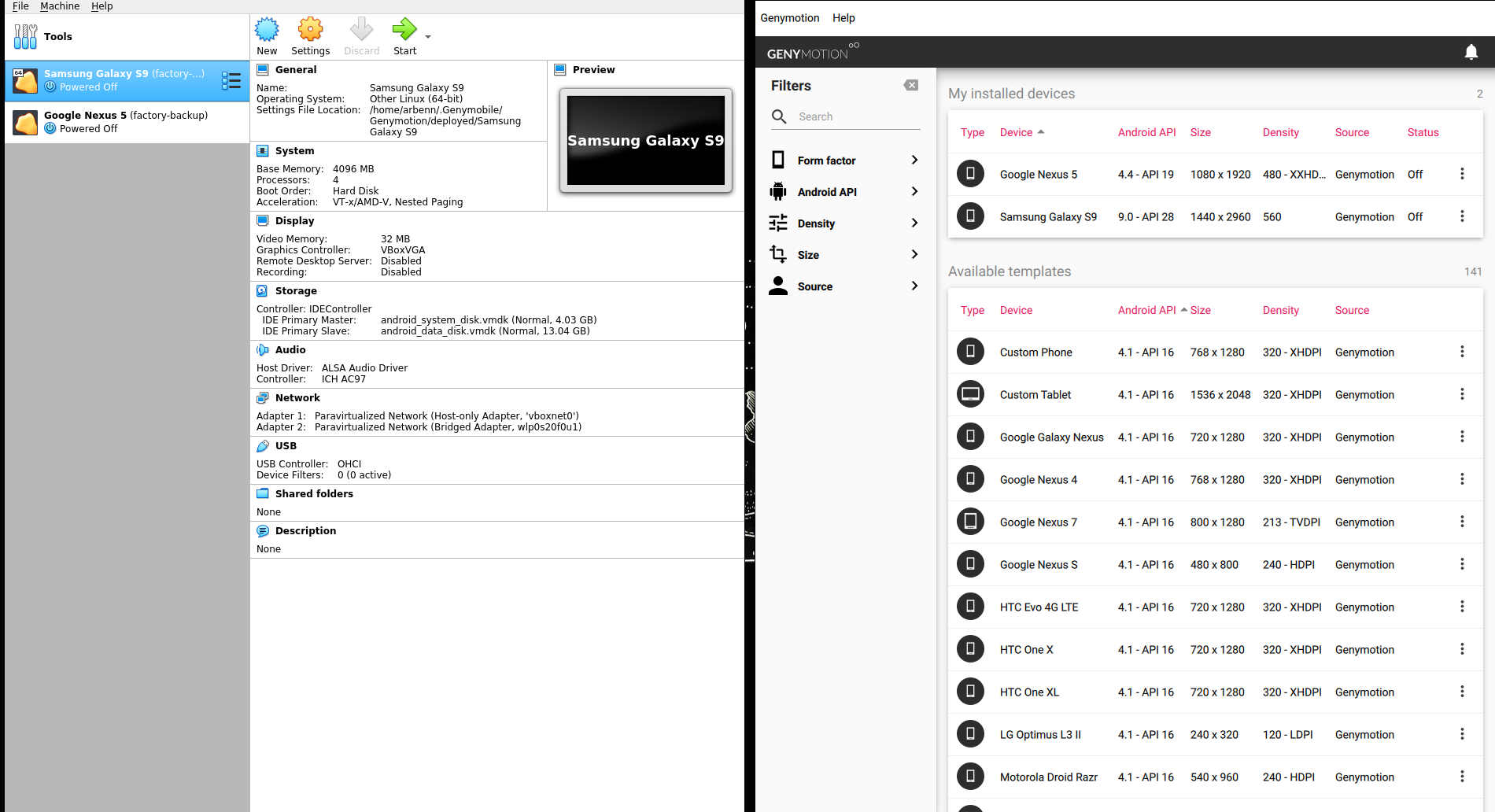Open the dropdown arrow next to Start
Screen dimensions: 1495x812
[x=428, y=37]
